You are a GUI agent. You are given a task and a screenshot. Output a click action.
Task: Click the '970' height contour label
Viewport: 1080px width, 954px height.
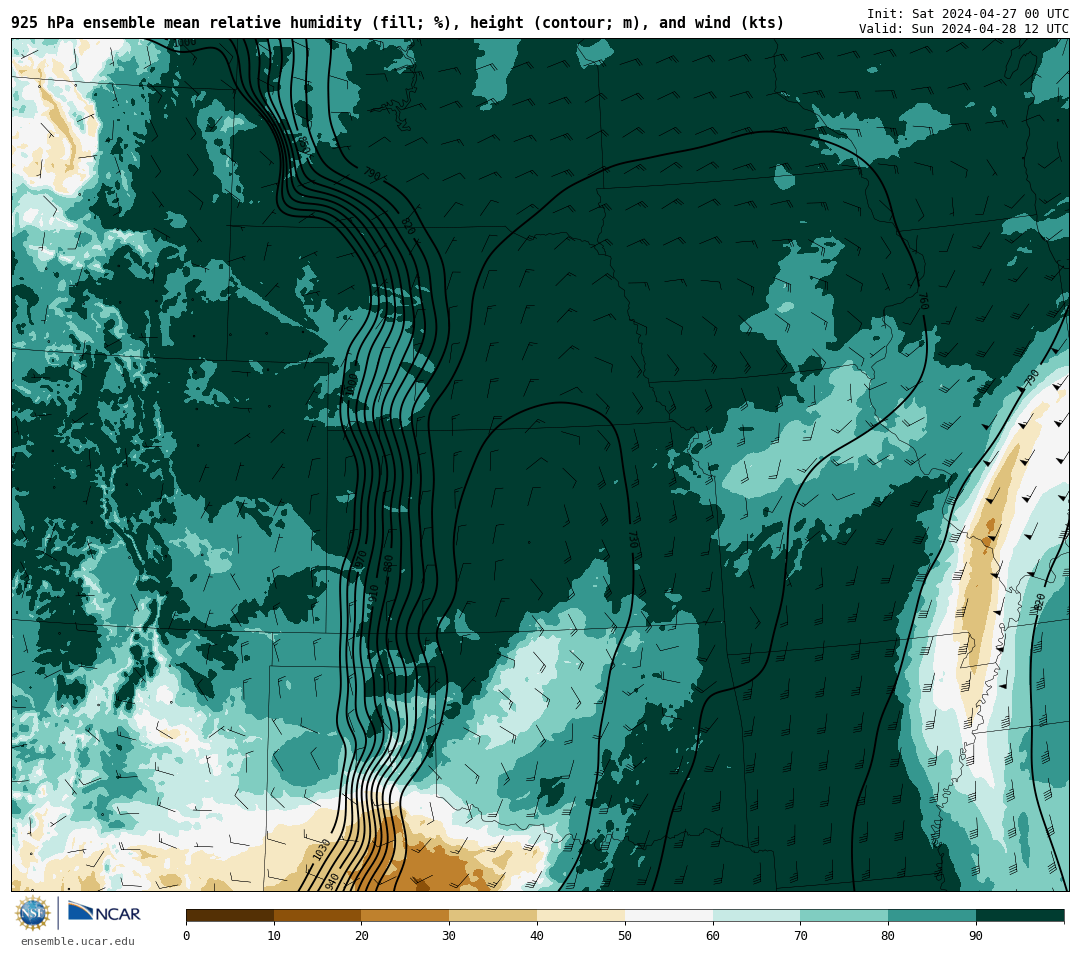click(360, 559)
